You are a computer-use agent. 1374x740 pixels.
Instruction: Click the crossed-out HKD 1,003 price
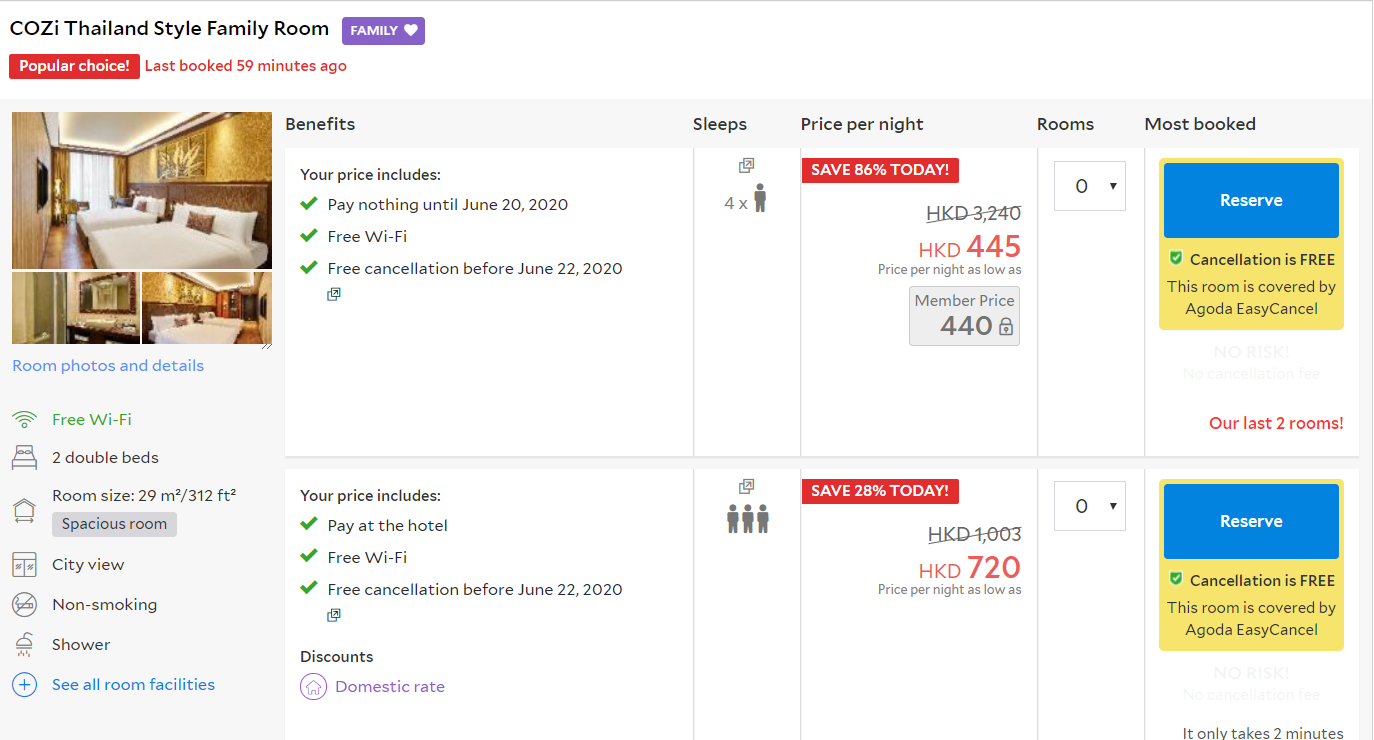(x=974, y=534)
